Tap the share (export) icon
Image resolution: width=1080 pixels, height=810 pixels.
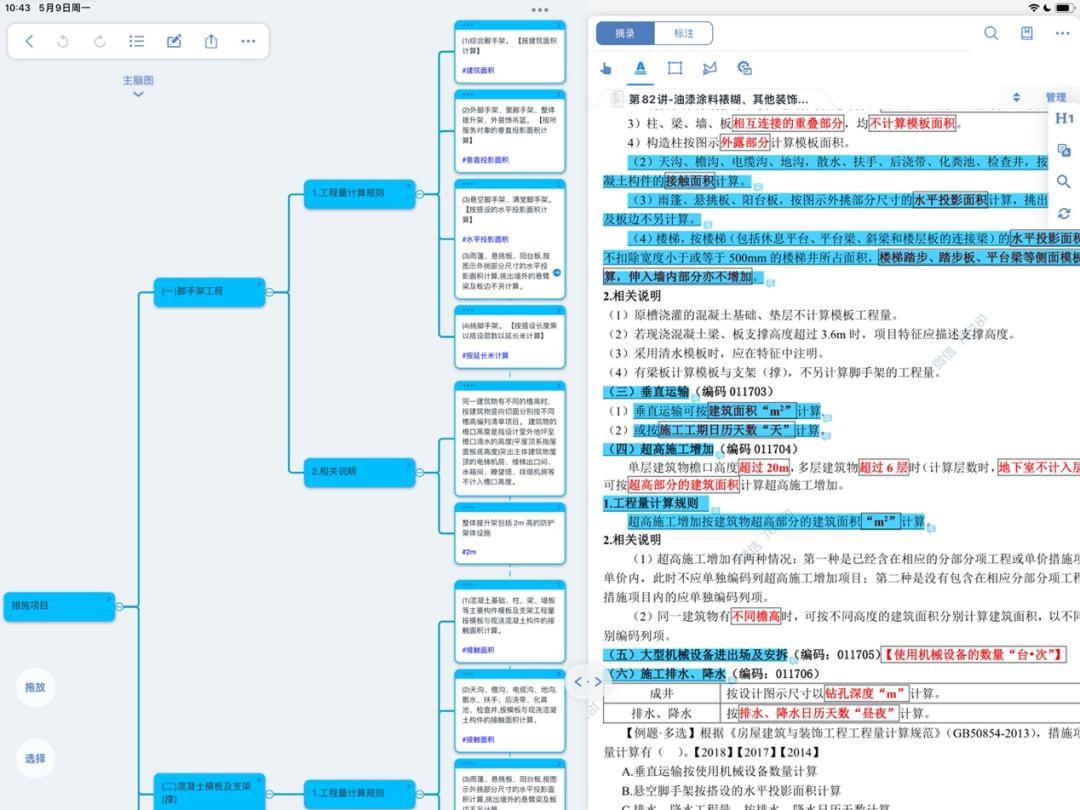point(210,41)
